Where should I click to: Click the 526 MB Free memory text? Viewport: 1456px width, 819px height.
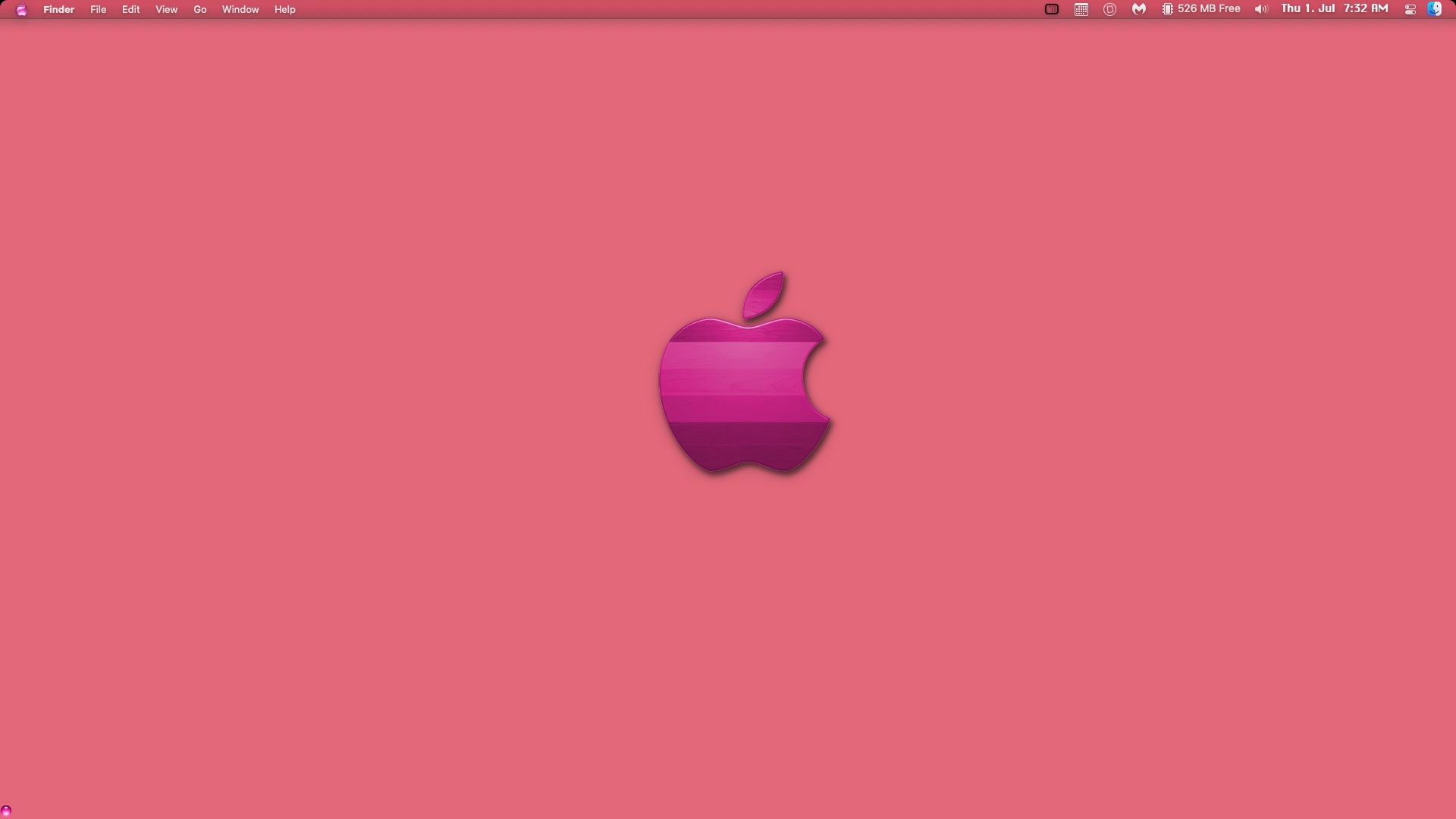(1209, 9)
